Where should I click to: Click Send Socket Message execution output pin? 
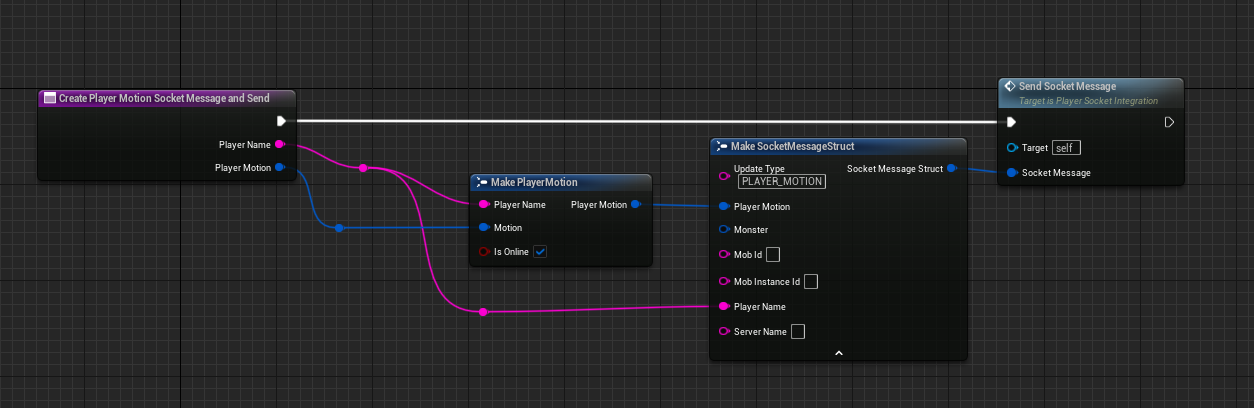[x=1169, y=122]
